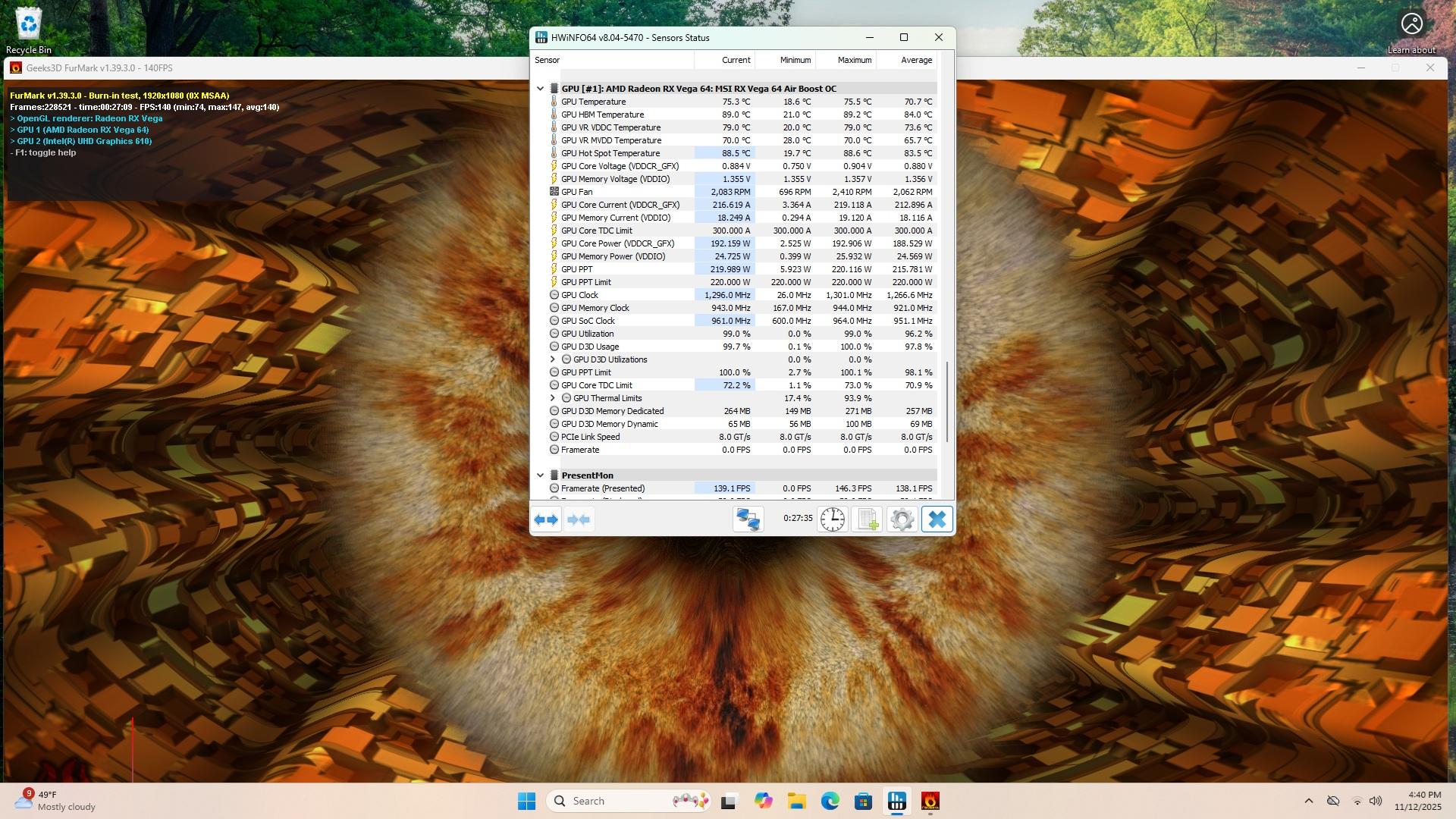Click the Average column header

click(906, 60)
